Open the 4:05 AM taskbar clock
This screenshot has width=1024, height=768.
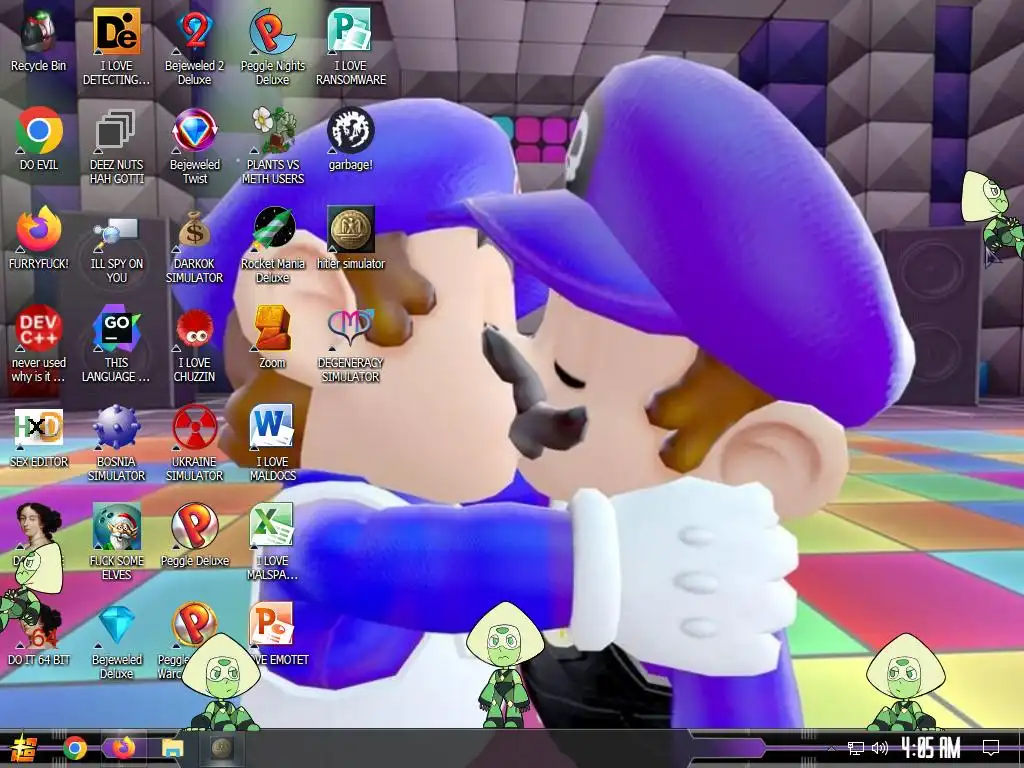pyautogui.click(x=931, y=748)
